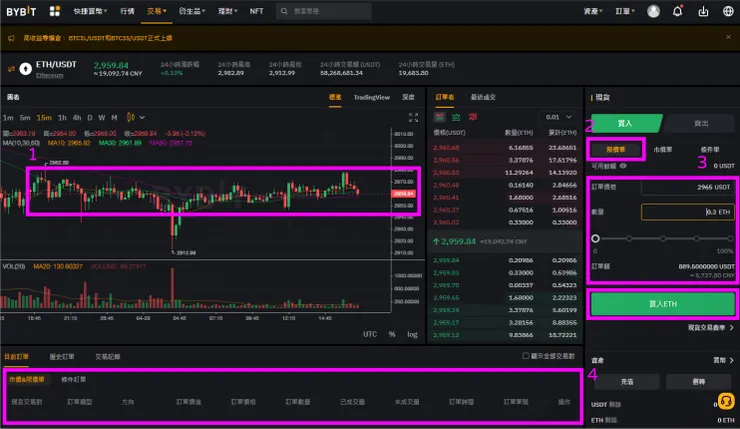This screenshot has width=740, height=429.
Task: Switch to the depth chart tab
Action: (x=408, y=97)
